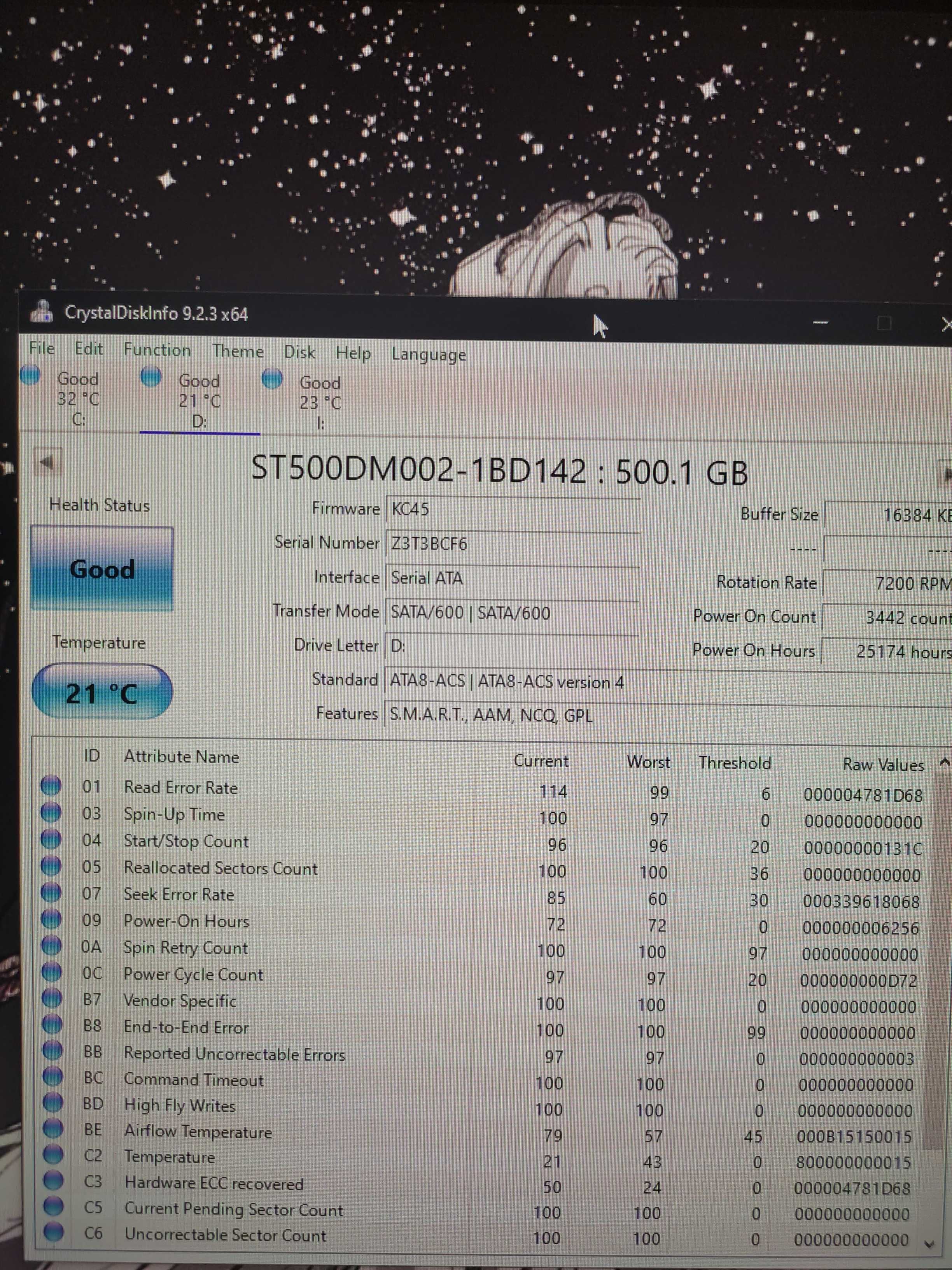Screen dimensions: 952x1270
Task: Open the File menu
Action: pyautogui.click(x=42, y=348)
